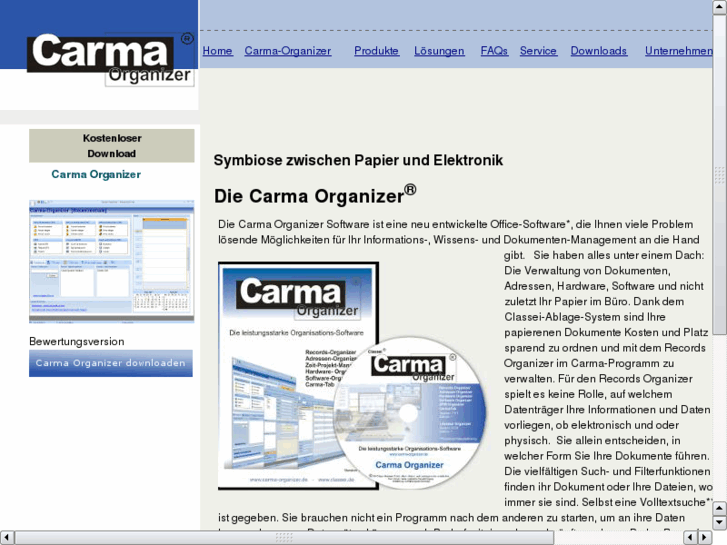Click the horizontal scrollbar left arrow at the far left
Screen dimensions: 727x545
coord(6,538)
